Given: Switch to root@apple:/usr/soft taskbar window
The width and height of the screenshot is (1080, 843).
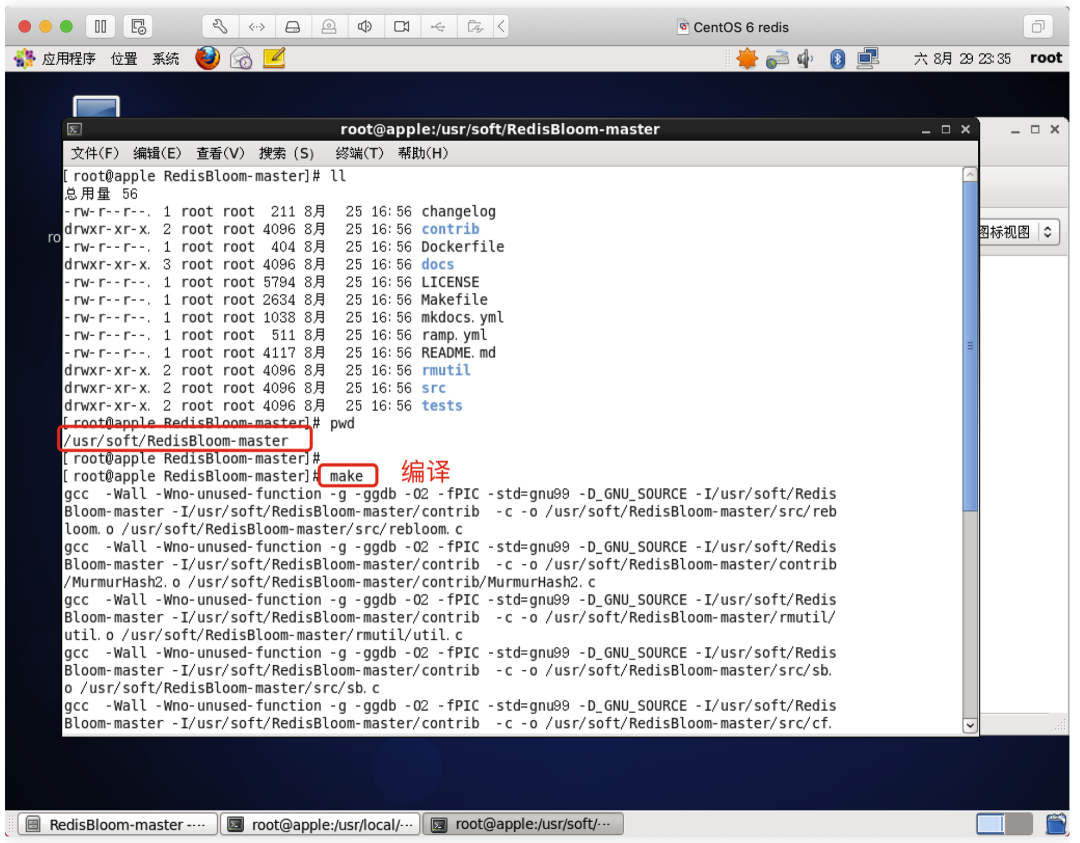Looking at the screenshot, I should point(523,824).
